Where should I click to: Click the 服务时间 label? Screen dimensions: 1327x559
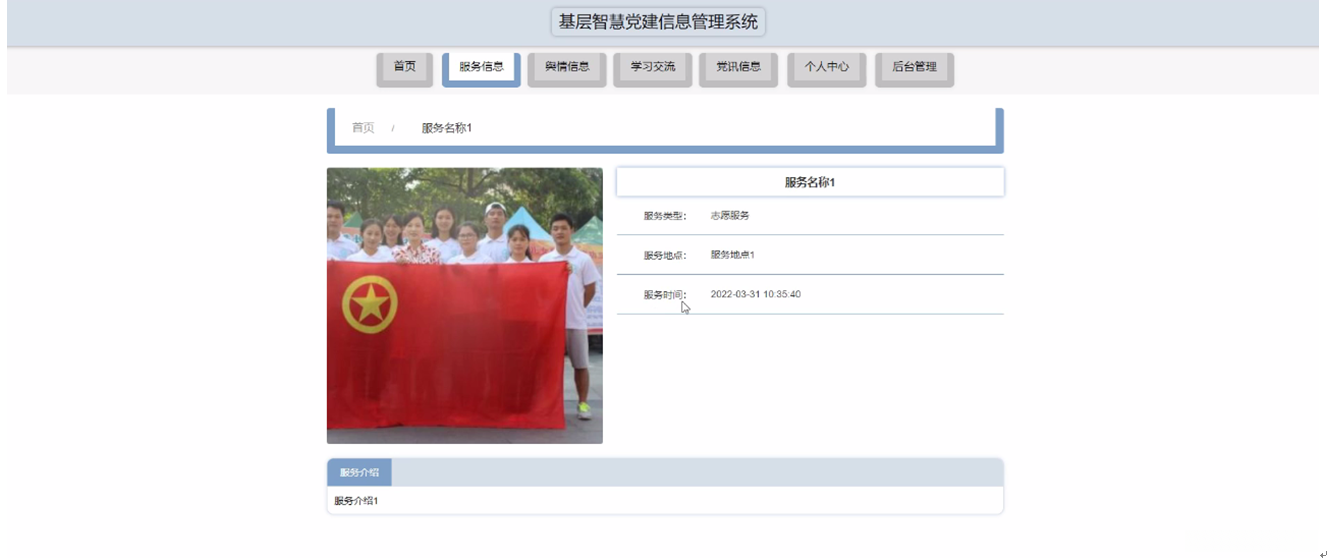pos(665,295)
